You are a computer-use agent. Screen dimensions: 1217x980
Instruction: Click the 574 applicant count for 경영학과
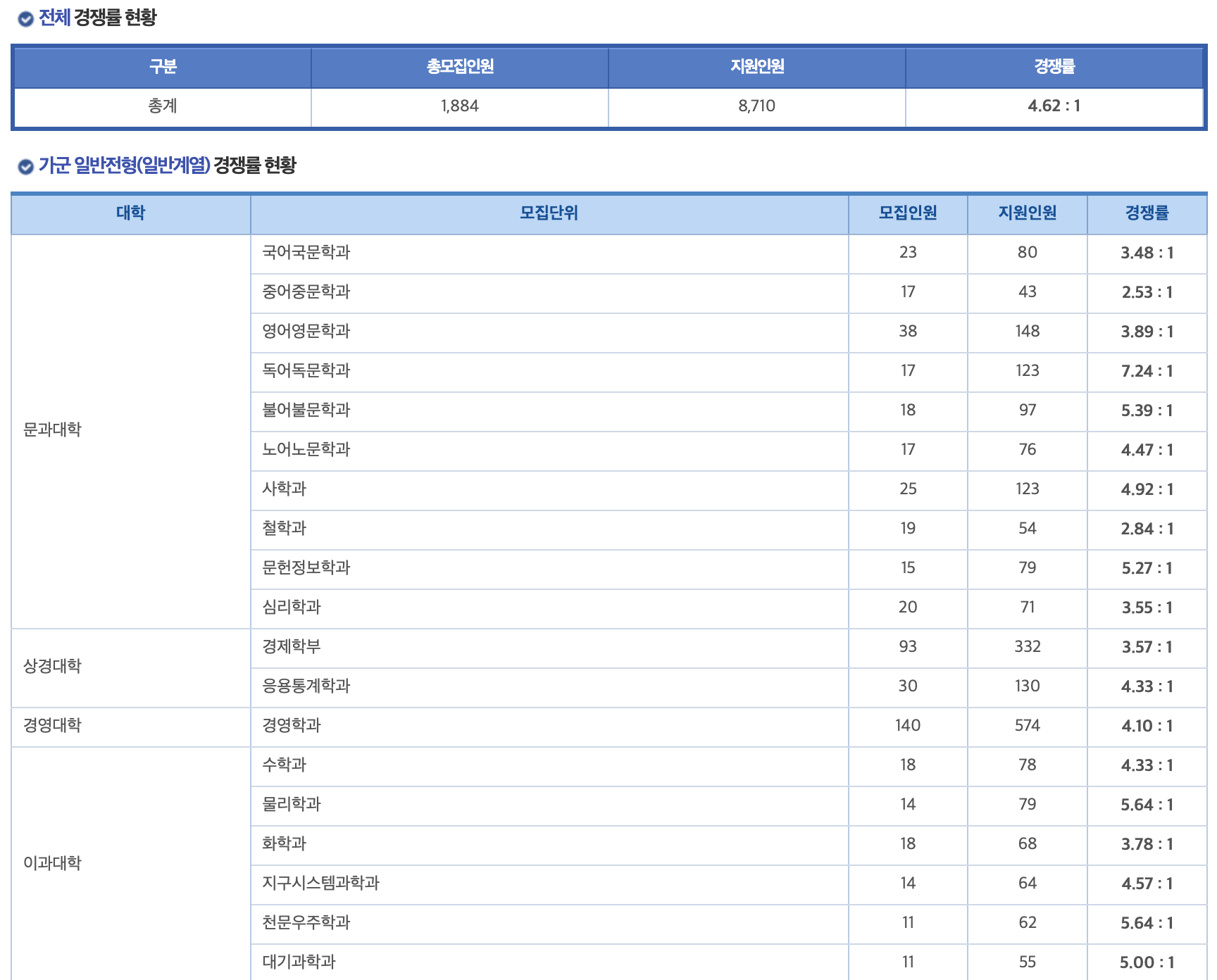point(1027,726)
